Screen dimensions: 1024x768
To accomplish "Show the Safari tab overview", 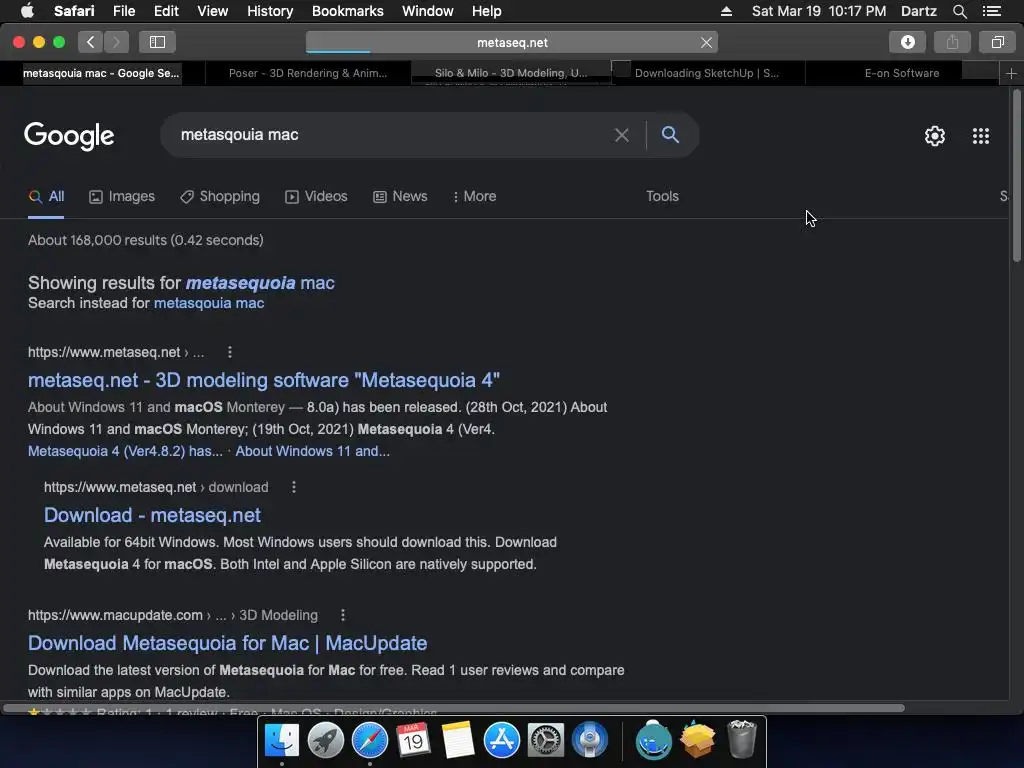I will pos(997,42).
